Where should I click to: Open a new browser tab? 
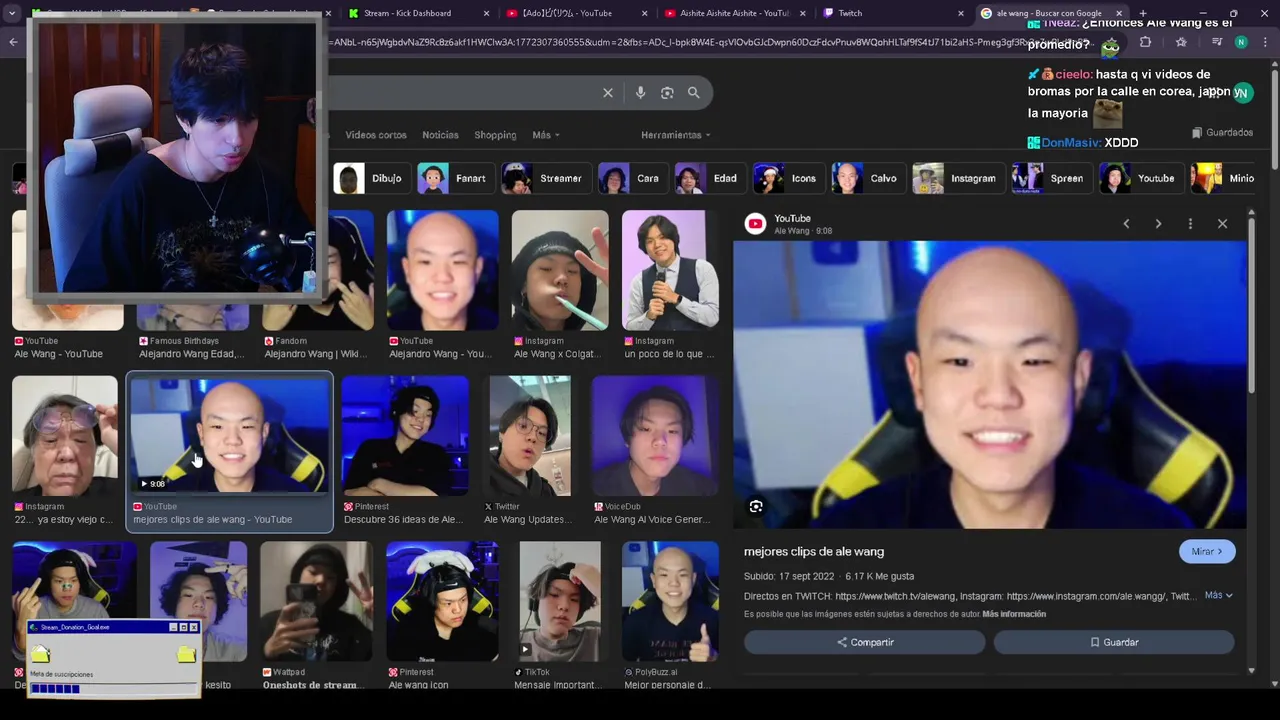(1143, 13)
